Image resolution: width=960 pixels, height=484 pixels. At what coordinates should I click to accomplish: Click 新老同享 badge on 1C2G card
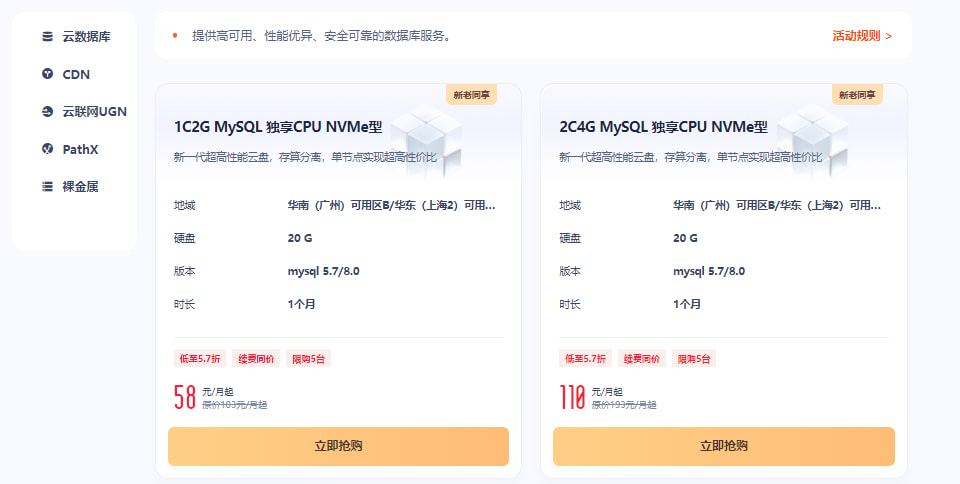[x=471, y=95]
